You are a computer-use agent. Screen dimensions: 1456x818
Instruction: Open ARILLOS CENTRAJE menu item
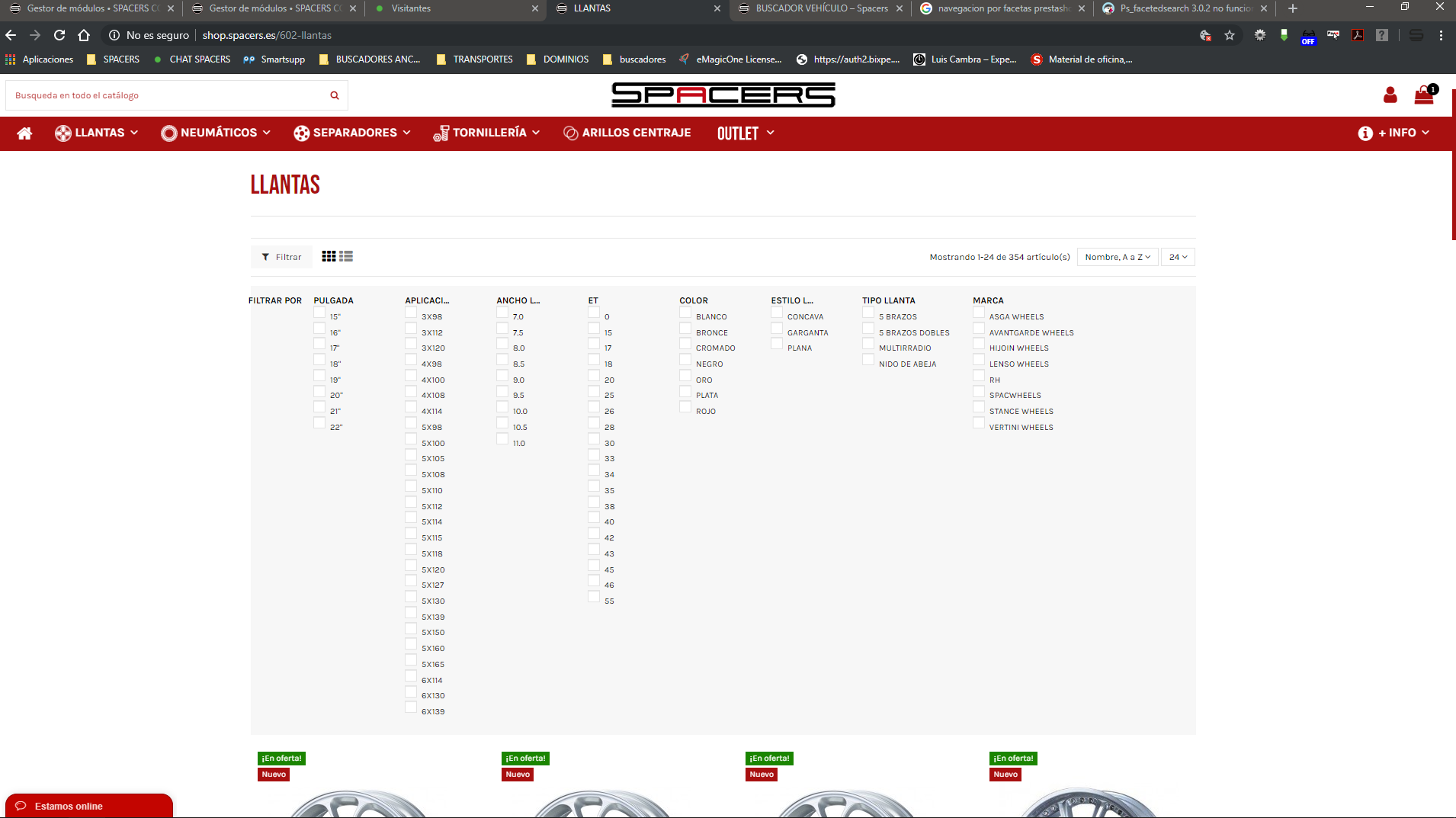[627, 133]
